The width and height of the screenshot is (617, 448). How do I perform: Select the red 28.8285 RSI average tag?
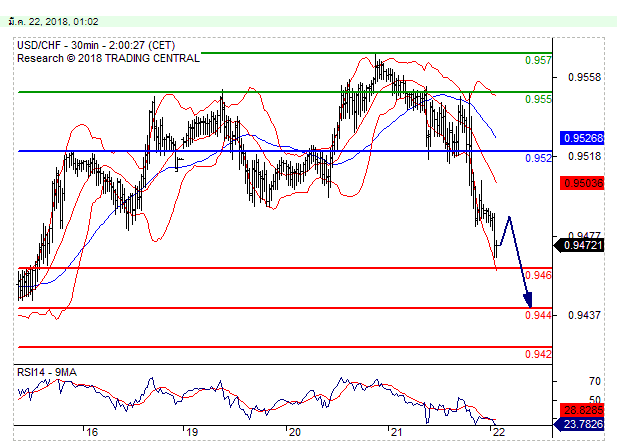pos(582,410)
